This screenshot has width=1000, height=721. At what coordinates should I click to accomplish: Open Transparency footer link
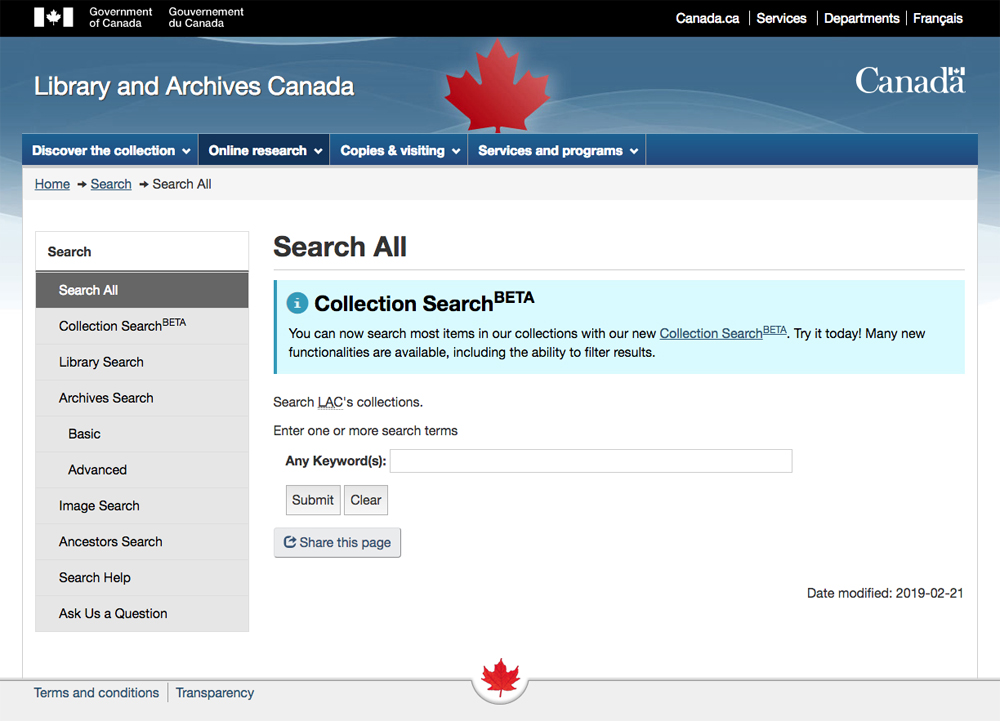(x=215, y=693)
